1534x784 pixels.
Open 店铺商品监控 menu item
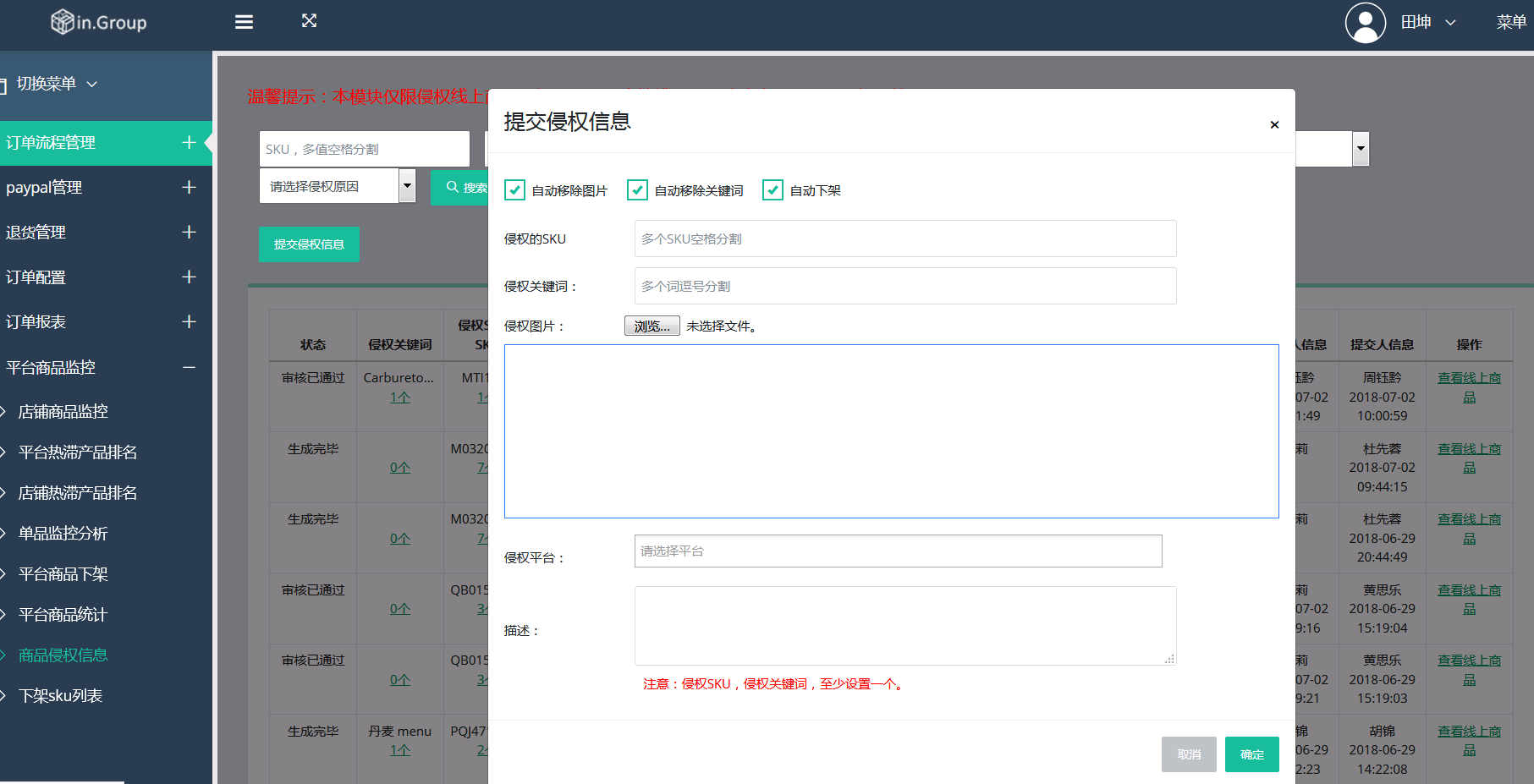[63, 412]
